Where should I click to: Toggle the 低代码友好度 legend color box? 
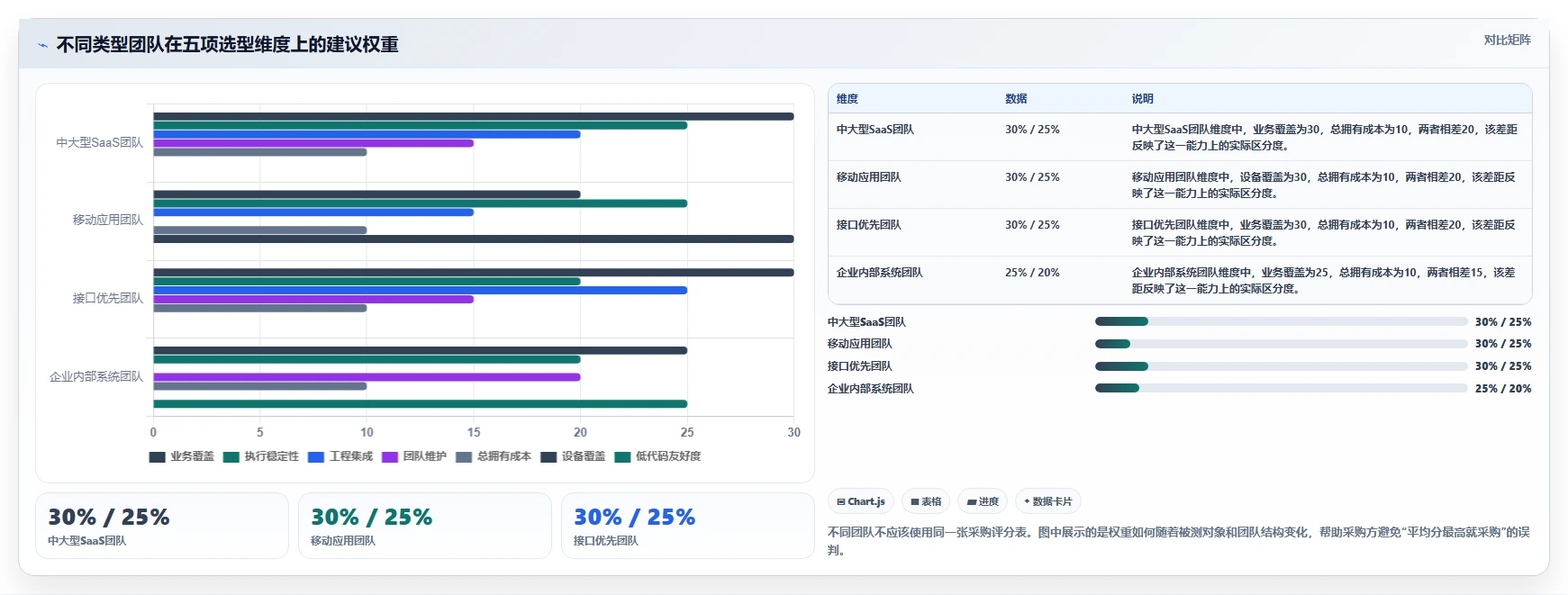[x=622, y=457]
